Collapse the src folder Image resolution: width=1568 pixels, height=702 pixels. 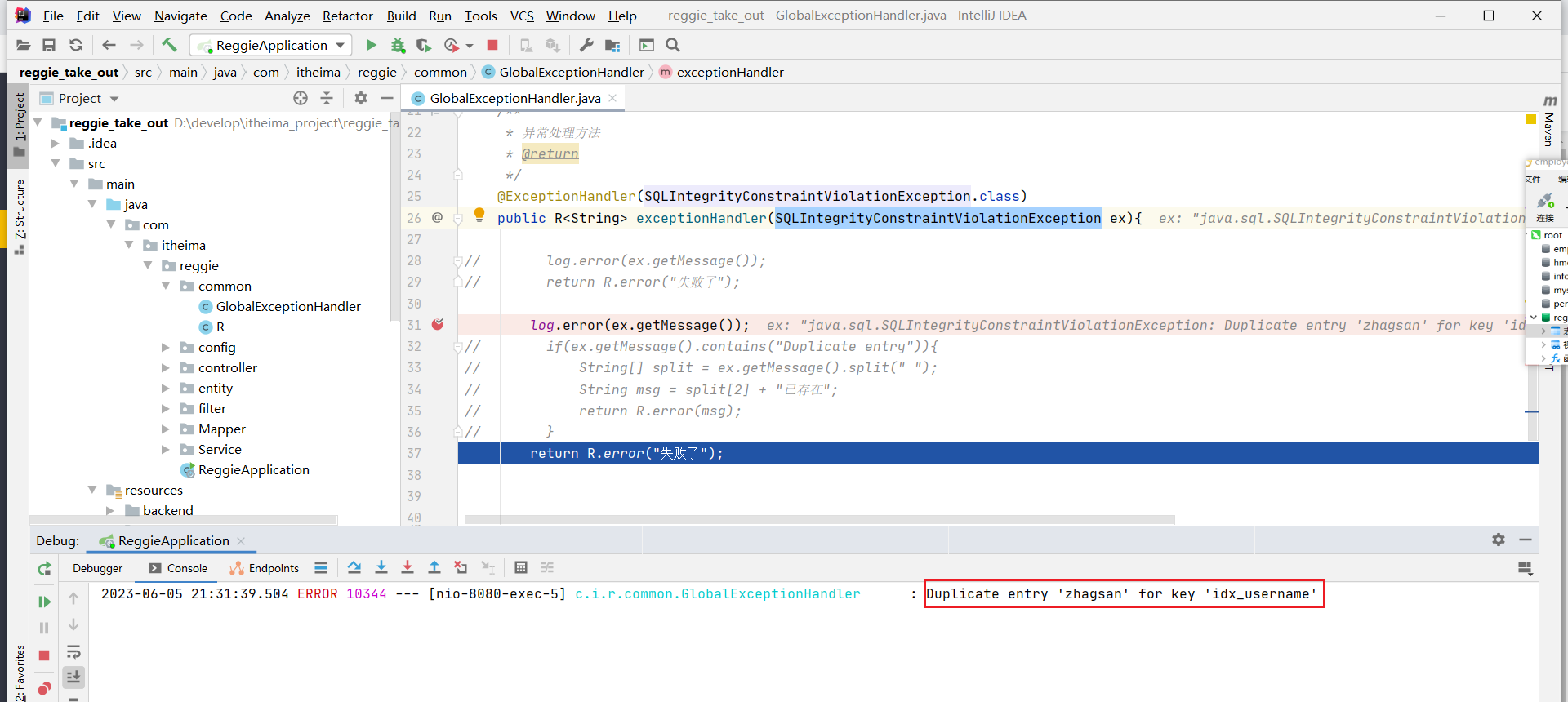coord(56,163)
